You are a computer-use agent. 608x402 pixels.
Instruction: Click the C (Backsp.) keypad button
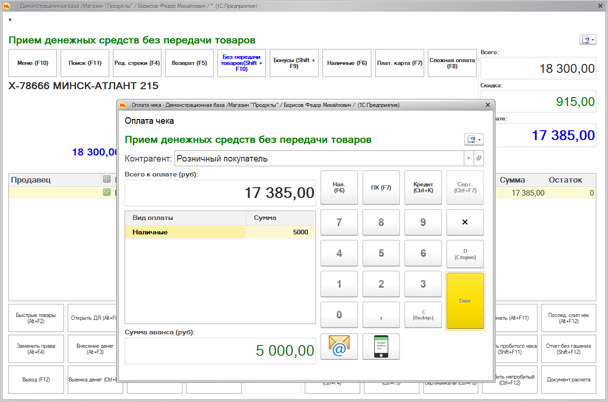tap(423, 315)
